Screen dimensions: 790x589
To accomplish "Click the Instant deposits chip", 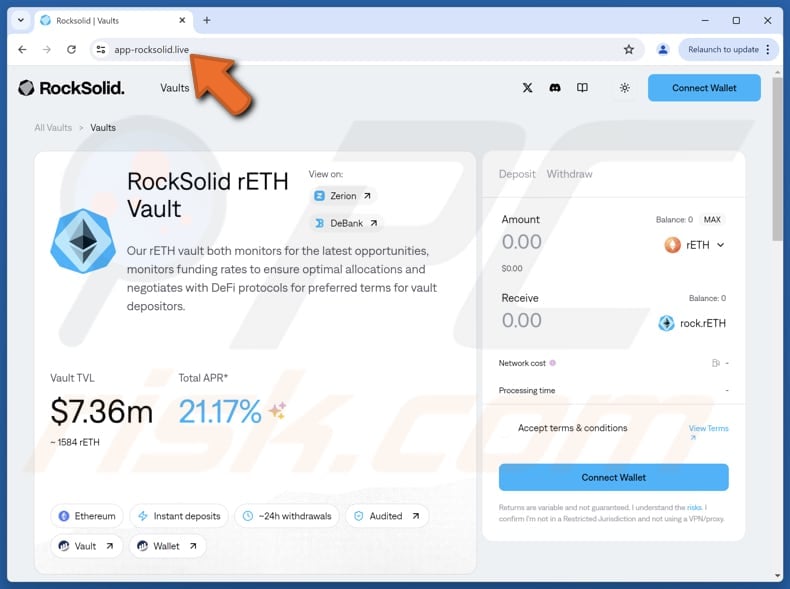I will (179, 516).
